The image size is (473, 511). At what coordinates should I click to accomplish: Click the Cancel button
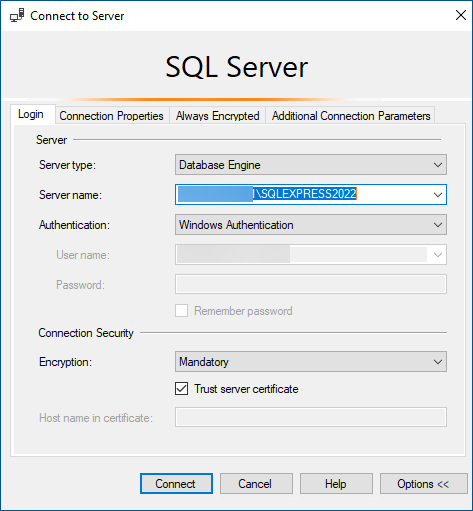point(256,483)
